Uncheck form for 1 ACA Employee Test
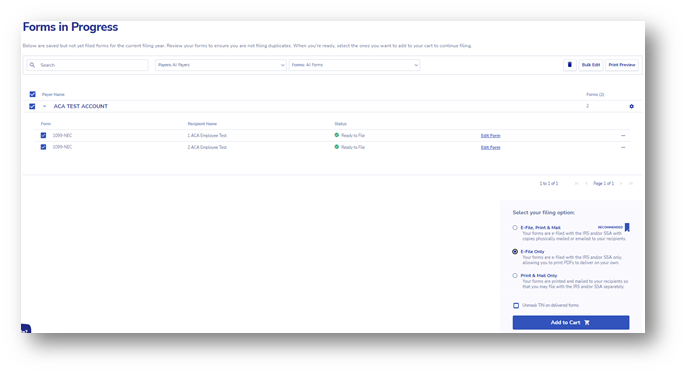The width and height of the screenshot is (687, 375). (43, 135)
